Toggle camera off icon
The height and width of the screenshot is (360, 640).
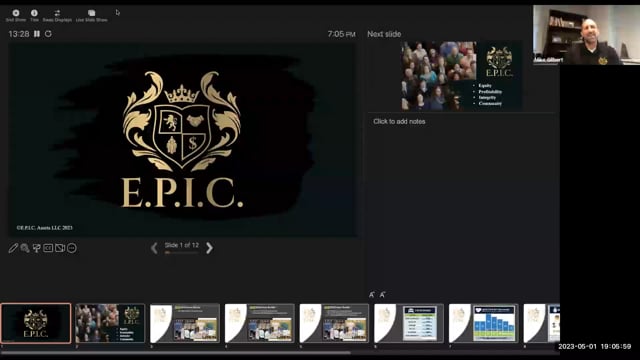[x=60, y=248]
